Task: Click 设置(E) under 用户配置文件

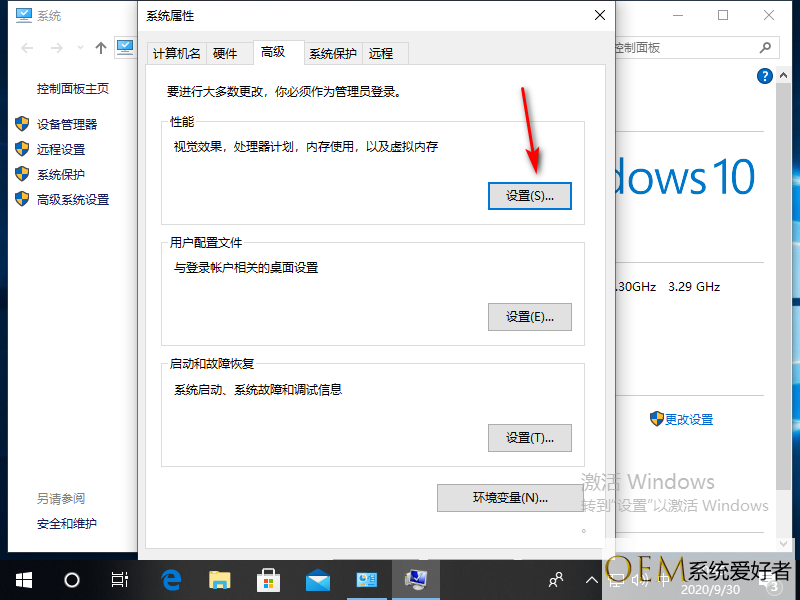Action: pos(529,317)
